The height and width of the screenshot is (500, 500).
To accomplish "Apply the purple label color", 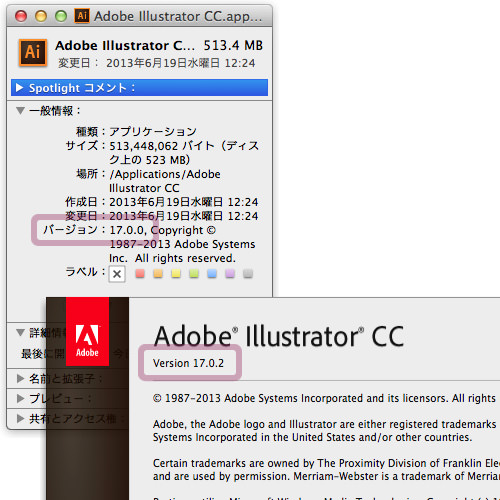I will tap(230, 274).
